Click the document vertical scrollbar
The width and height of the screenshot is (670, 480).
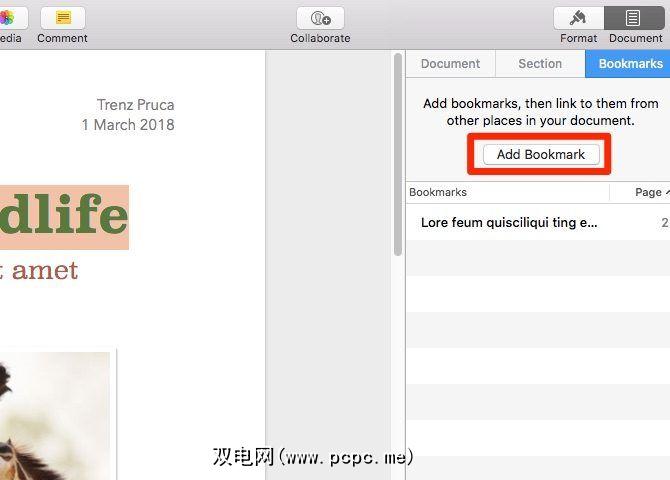pos(398,154)
